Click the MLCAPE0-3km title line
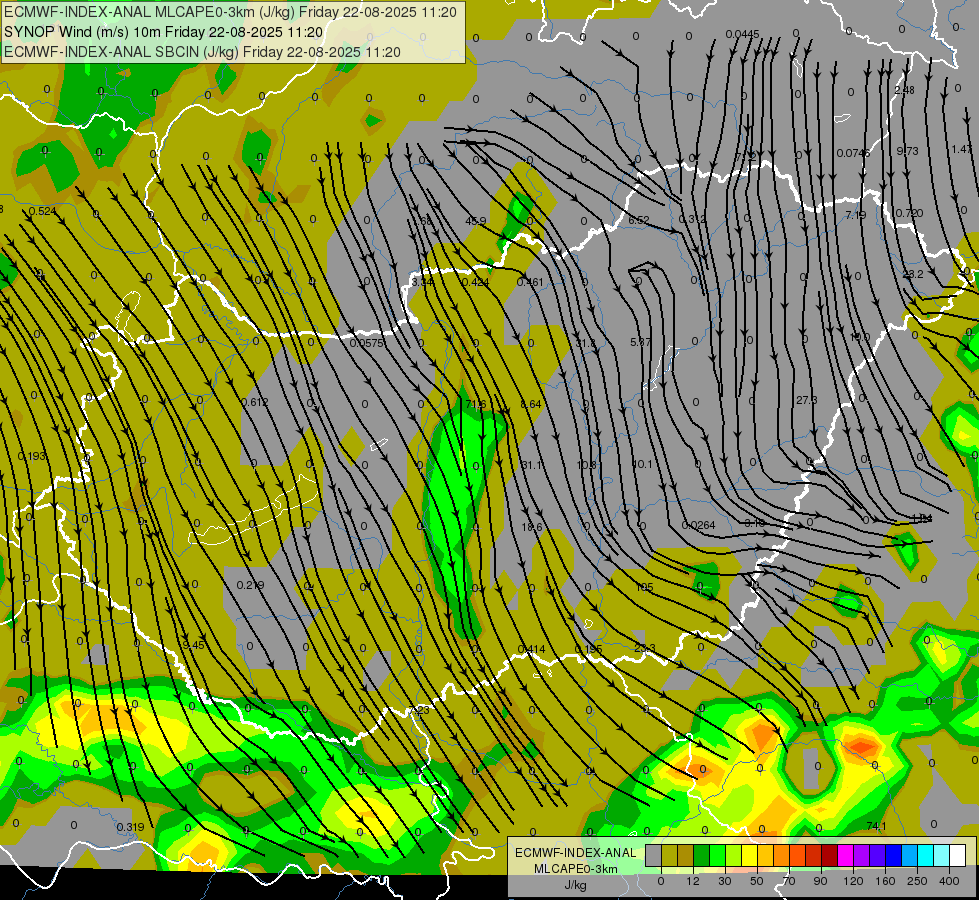Screen dimensions: 979x900 coord(230,12)
